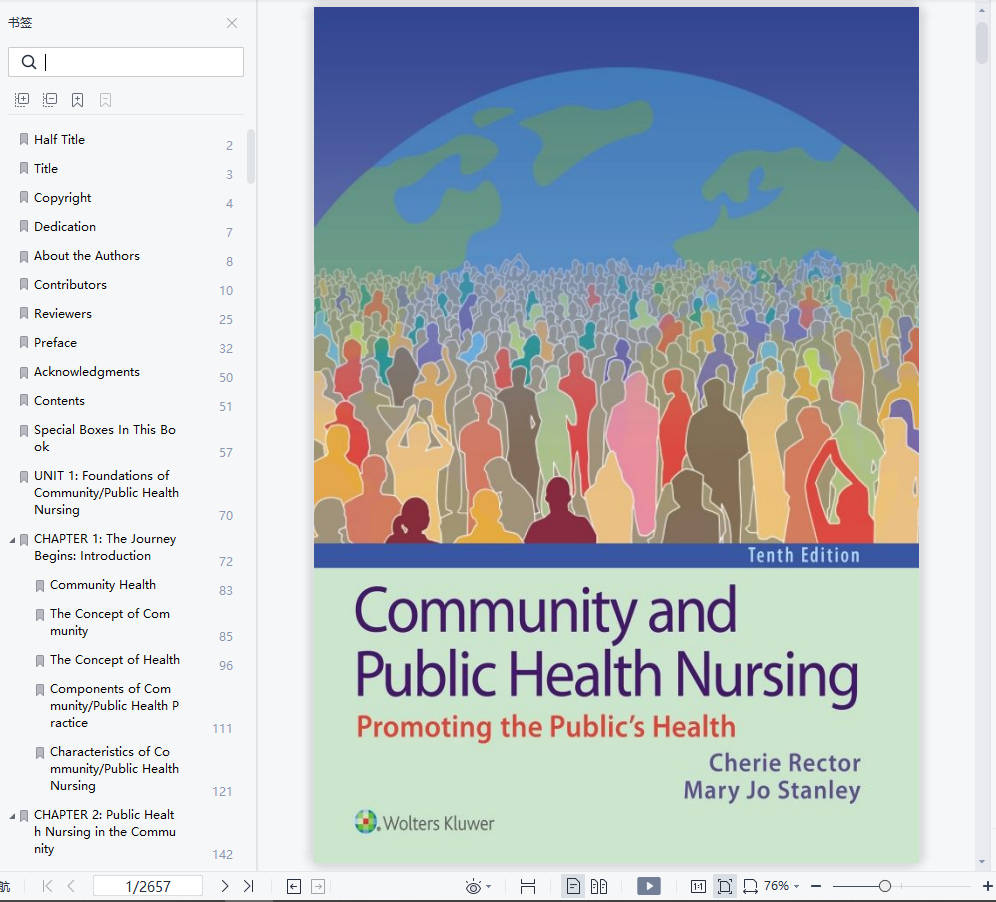Click the page number field 1/2657
Screen dimensions: 996x902
[147, 886]
